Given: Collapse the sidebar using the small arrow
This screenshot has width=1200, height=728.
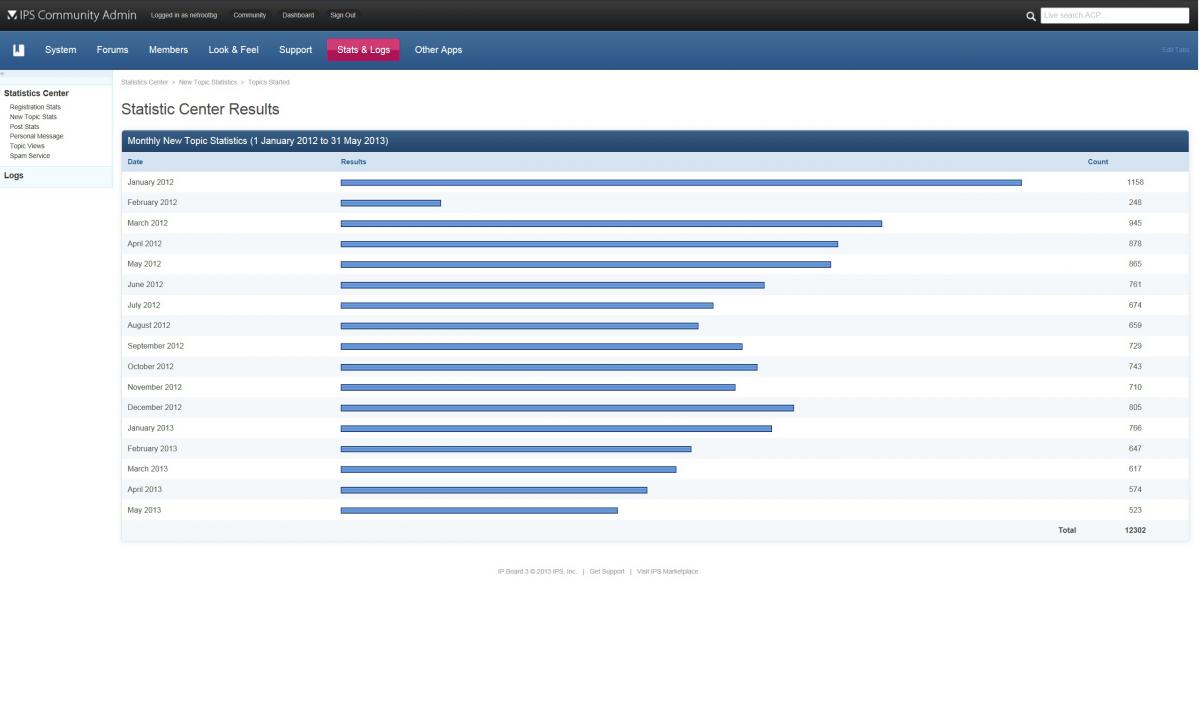Looking at the screenshot, I should 3,74.
